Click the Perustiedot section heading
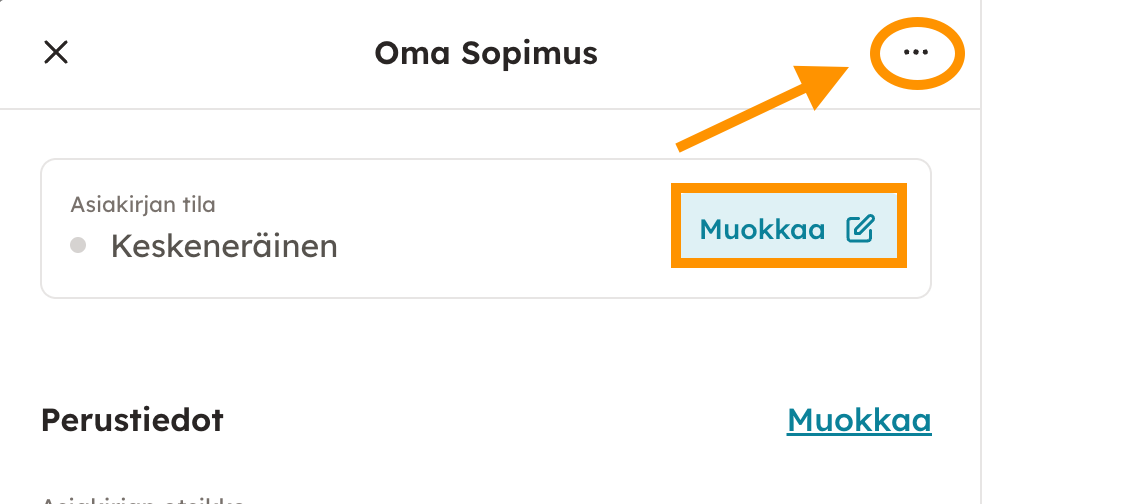Image resolution: width=1128 pixels, height=504 pixels. 132,421
